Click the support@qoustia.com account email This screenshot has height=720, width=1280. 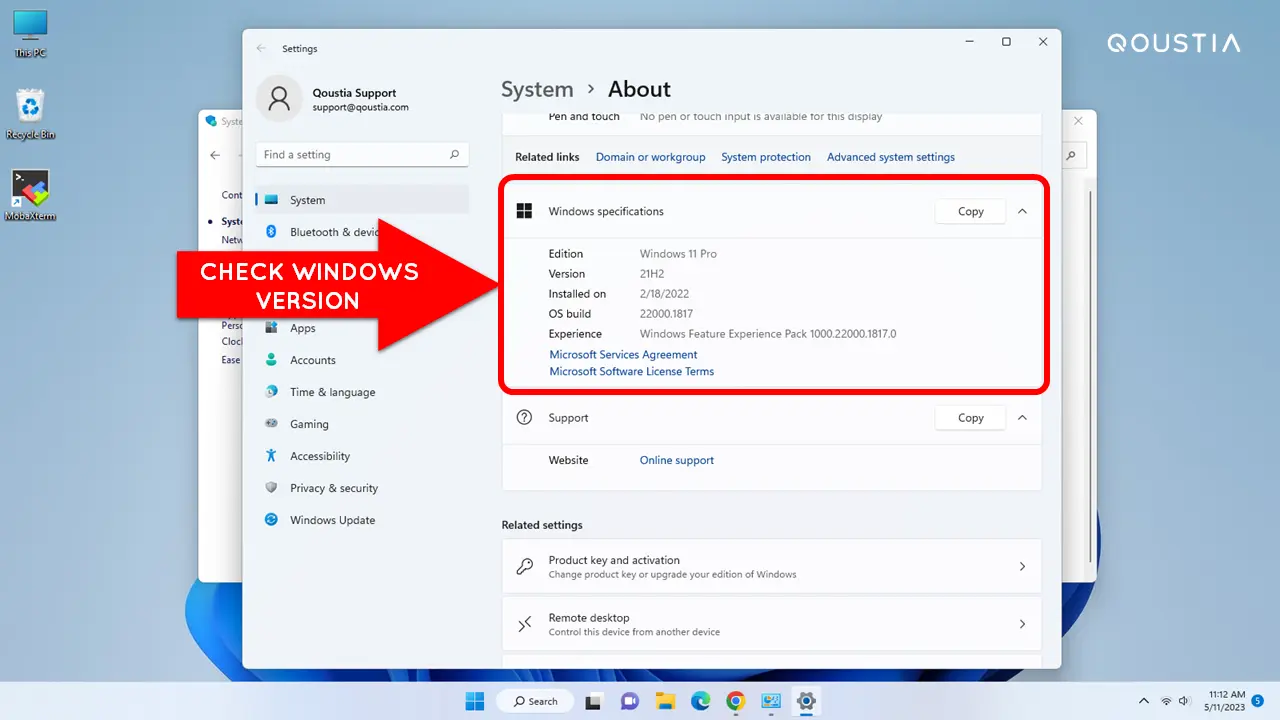[360, 107]
